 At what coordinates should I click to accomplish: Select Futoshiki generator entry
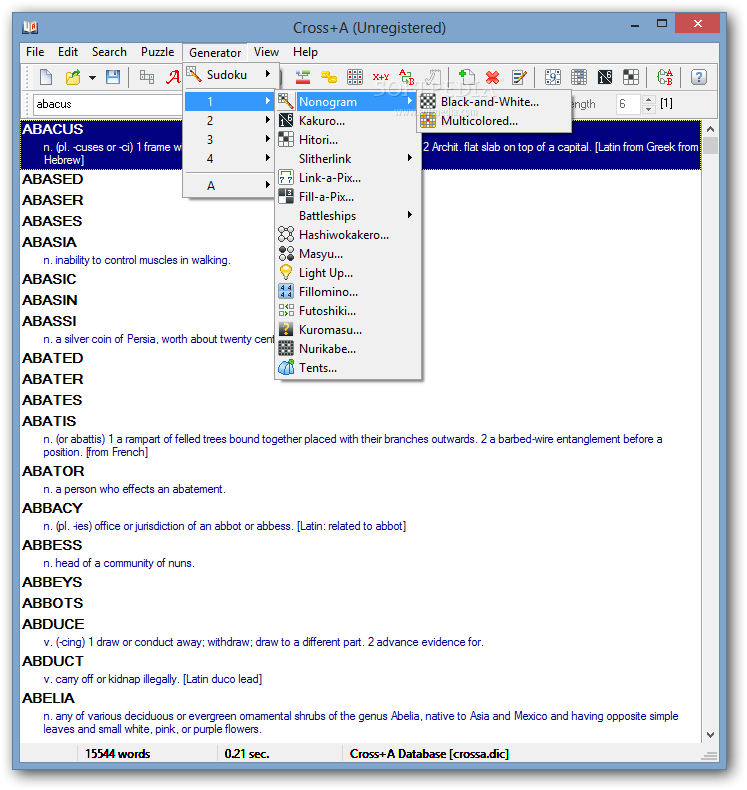[348, 311]
